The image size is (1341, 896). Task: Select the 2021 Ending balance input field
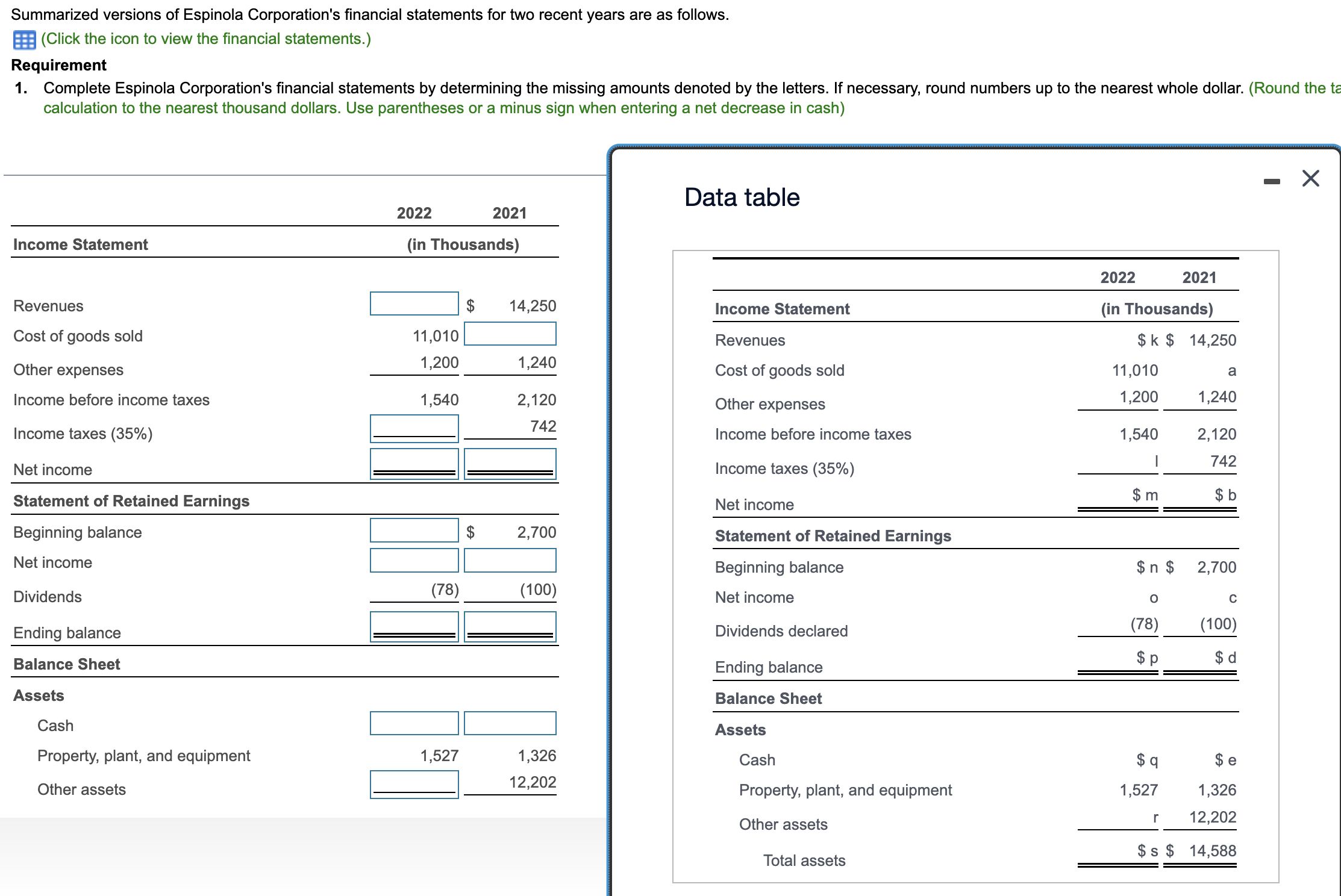(510, 626)
